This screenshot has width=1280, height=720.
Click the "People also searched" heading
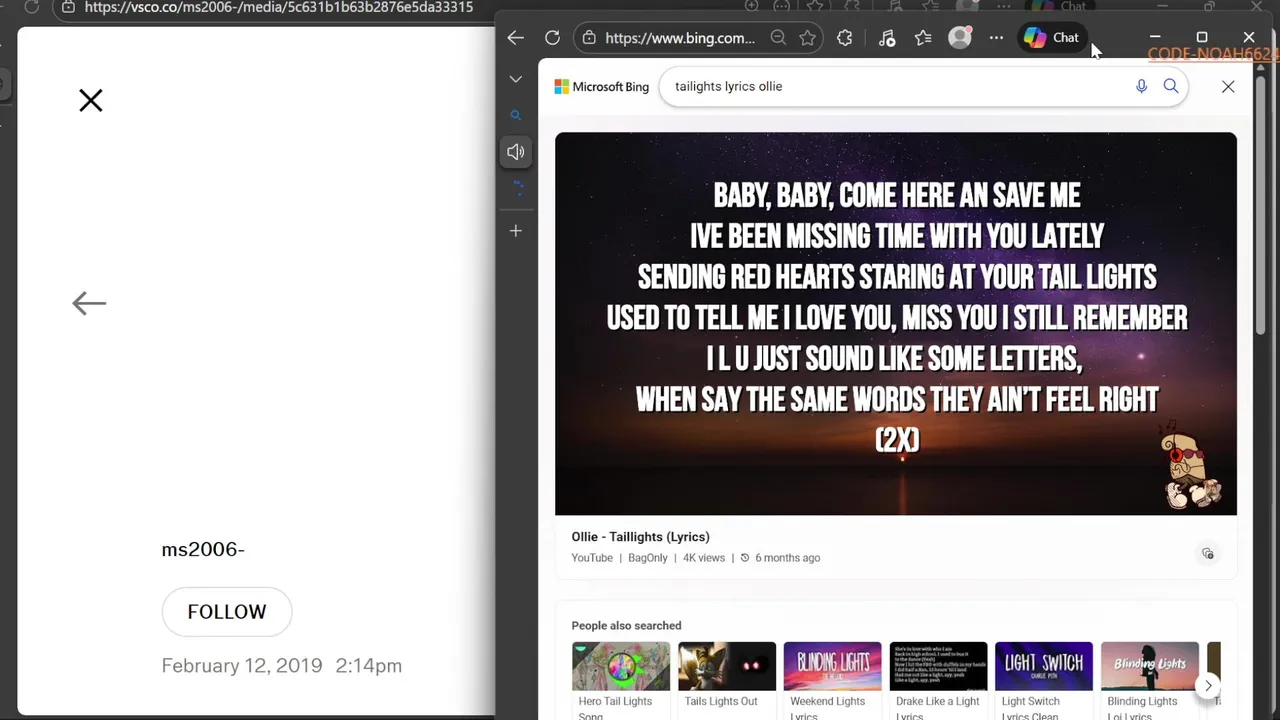[x=626, y=626]
